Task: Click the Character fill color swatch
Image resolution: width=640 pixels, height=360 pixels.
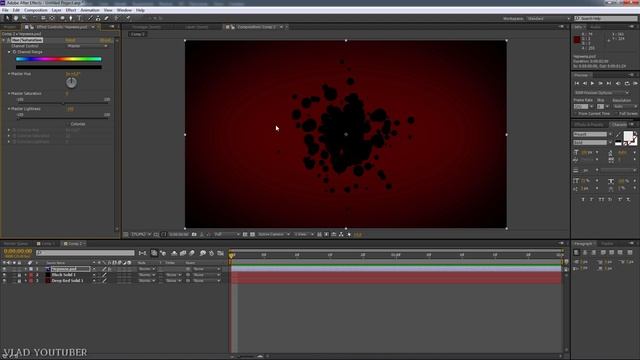Action: tap(628, 136)
